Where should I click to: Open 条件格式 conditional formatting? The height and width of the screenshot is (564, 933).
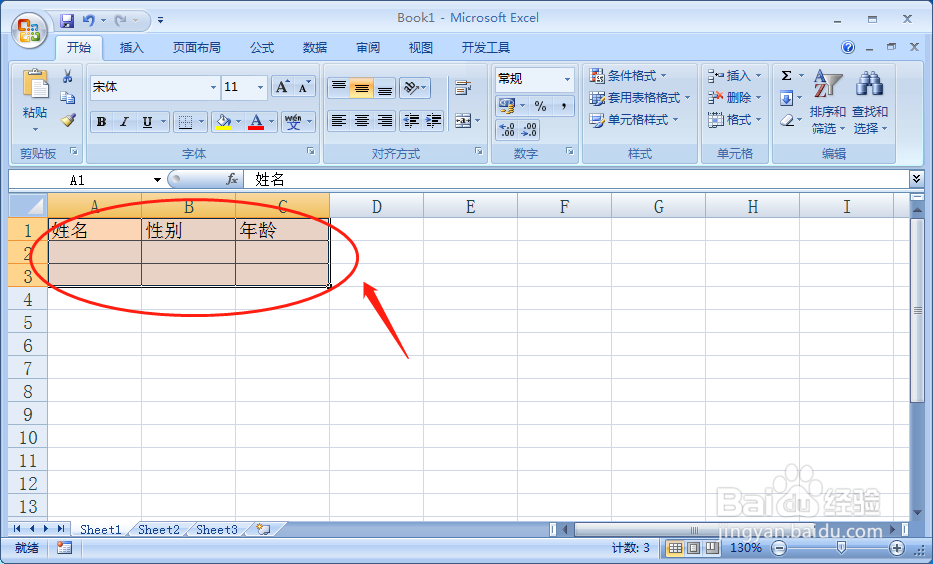click(628, 76)
